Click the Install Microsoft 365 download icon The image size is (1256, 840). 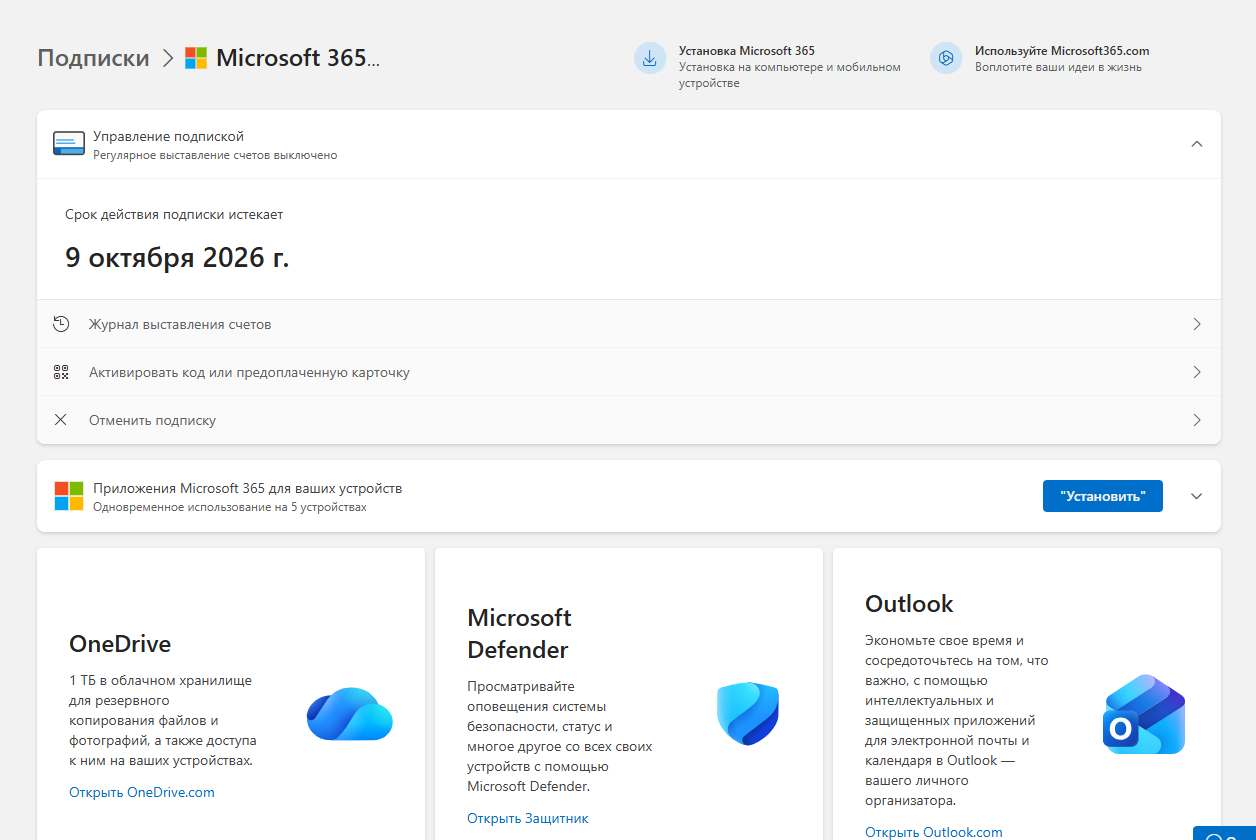650,58
